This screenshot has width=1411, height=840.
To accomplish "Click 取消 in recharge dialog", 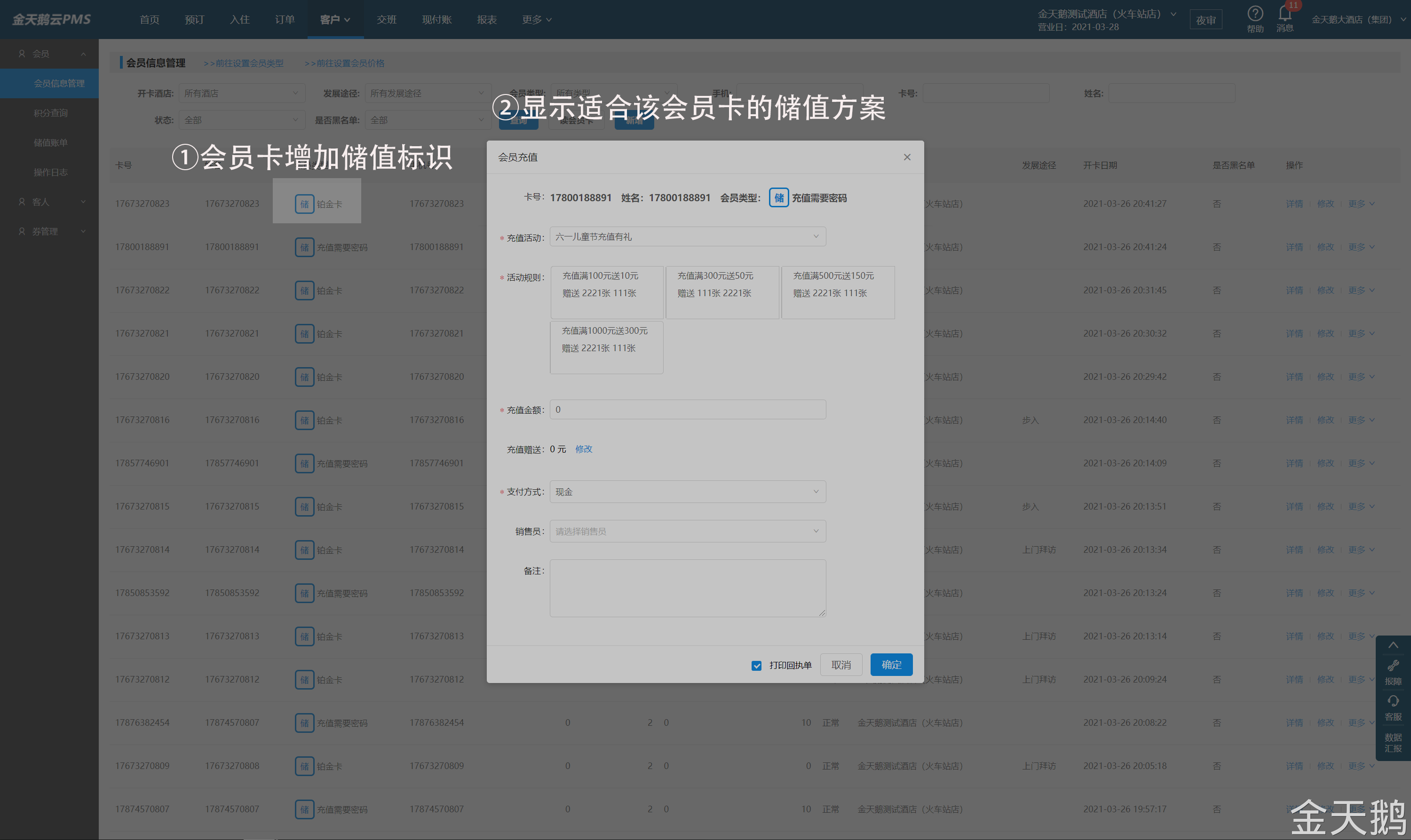I will click(841, 665).
